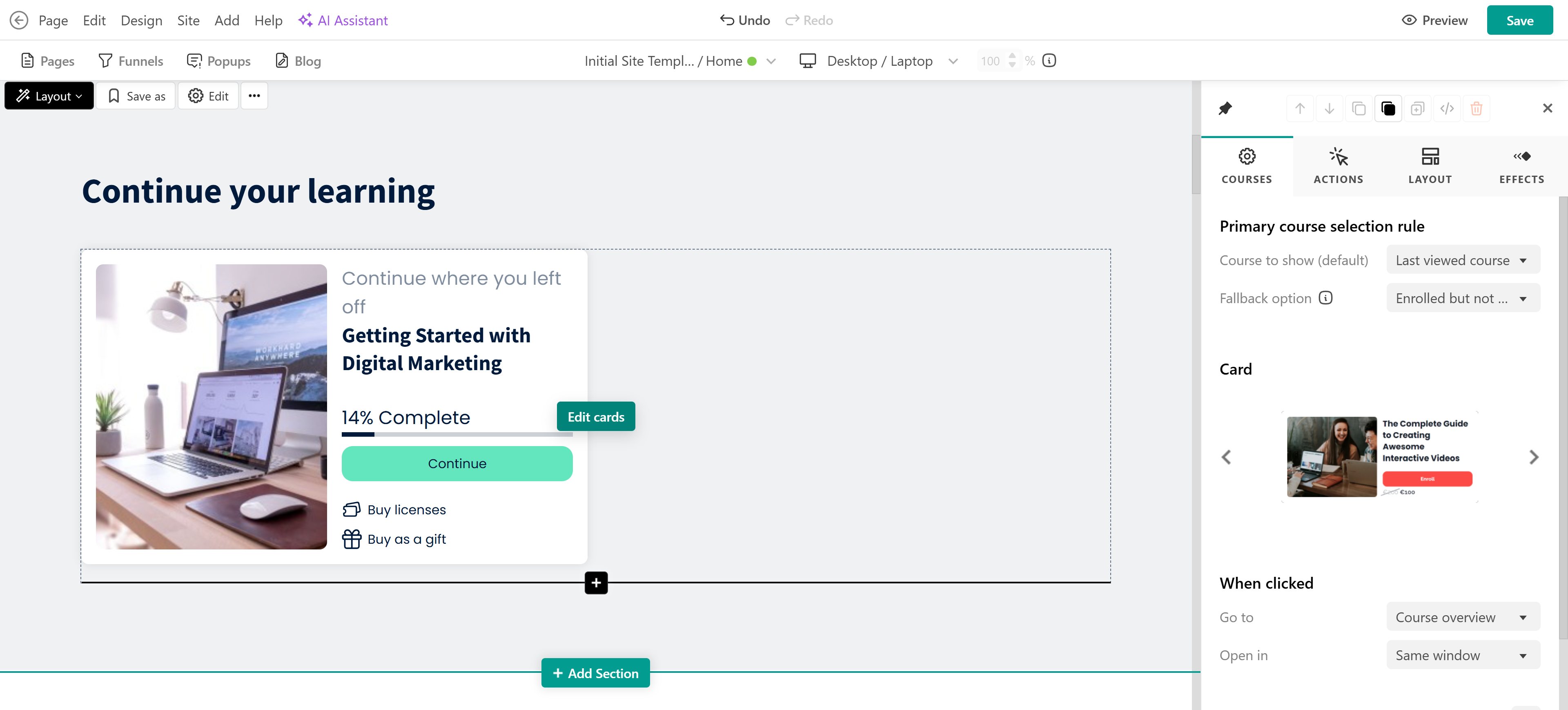Viewport: 1568px width, 710px height.
Task: Expand the Go to Course overview dropdown
Action: tap(1463, 617)
